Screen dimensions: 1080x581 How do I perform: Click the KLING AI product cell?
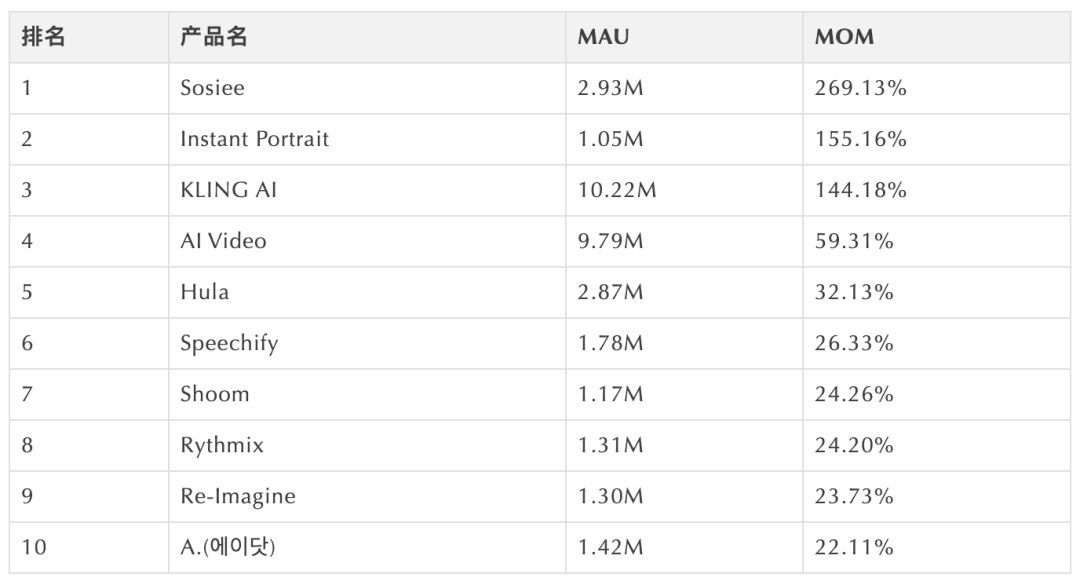(228, 190)
